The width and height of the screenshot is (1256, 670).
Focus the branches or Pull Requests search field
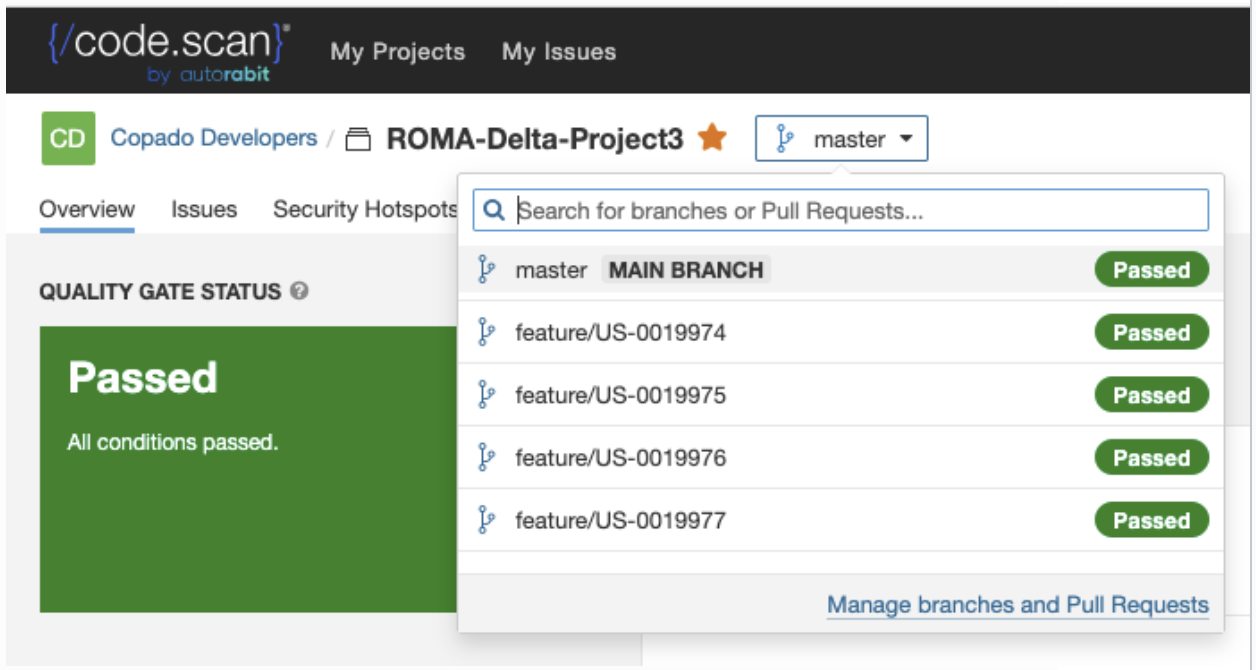841,211
